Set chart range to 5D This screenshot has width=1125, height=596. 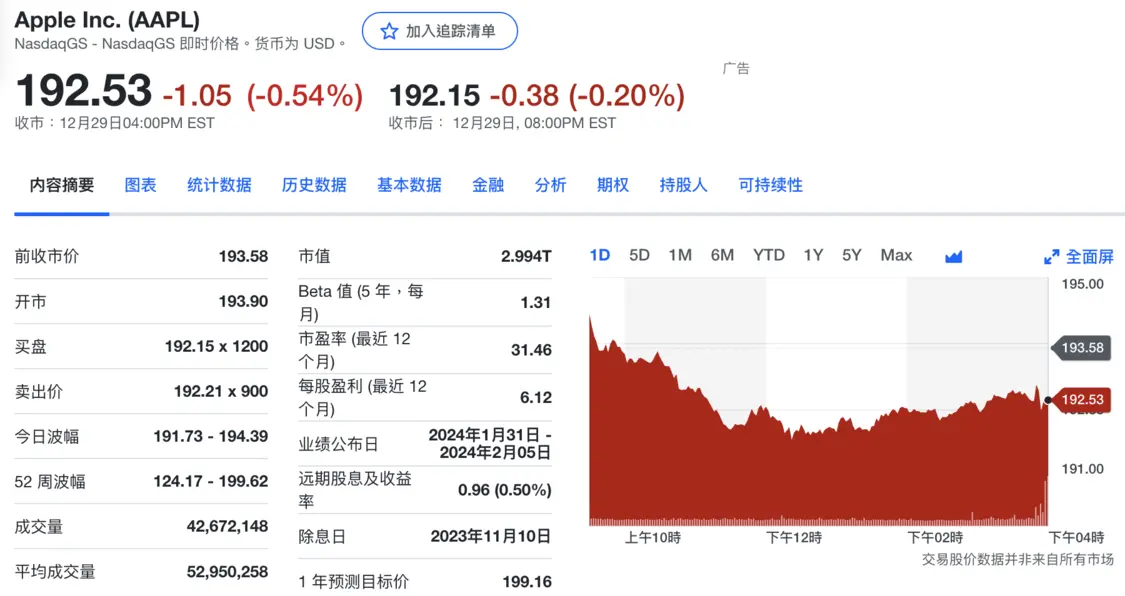639,255
